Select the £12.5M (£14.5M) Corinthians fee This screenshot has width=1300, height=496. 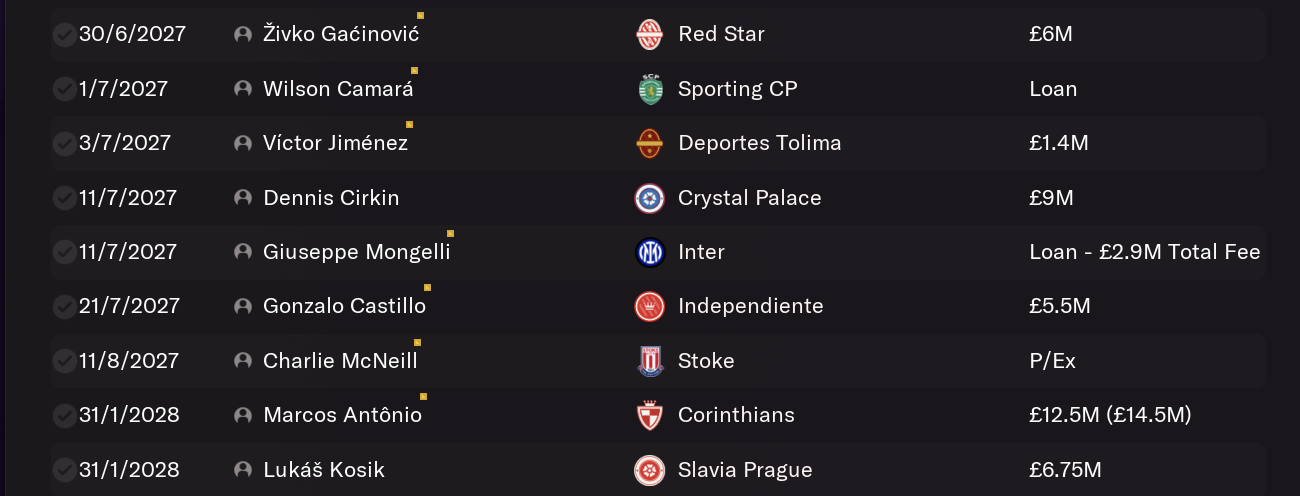coord(1110,415)
